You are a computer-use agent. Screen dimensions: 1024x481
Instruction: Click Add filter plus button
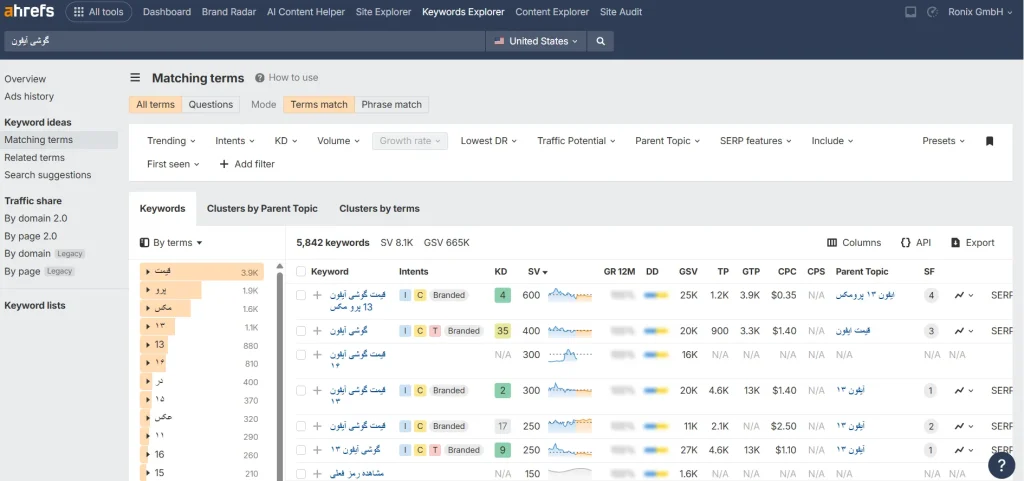[247, 164]
